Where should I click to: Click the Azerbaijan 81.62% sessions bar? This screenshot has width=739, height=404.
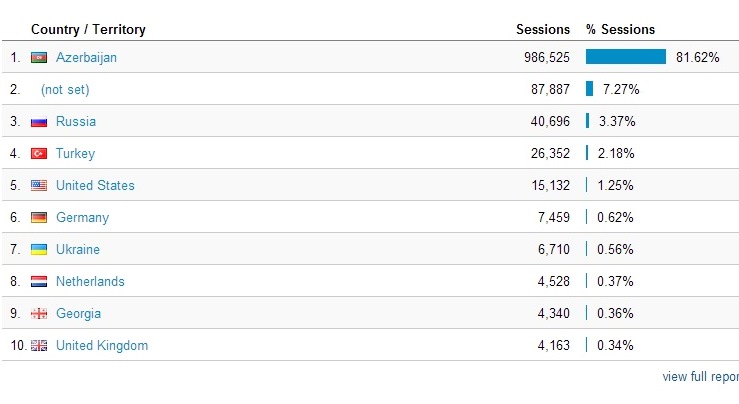tap(626, 57)
